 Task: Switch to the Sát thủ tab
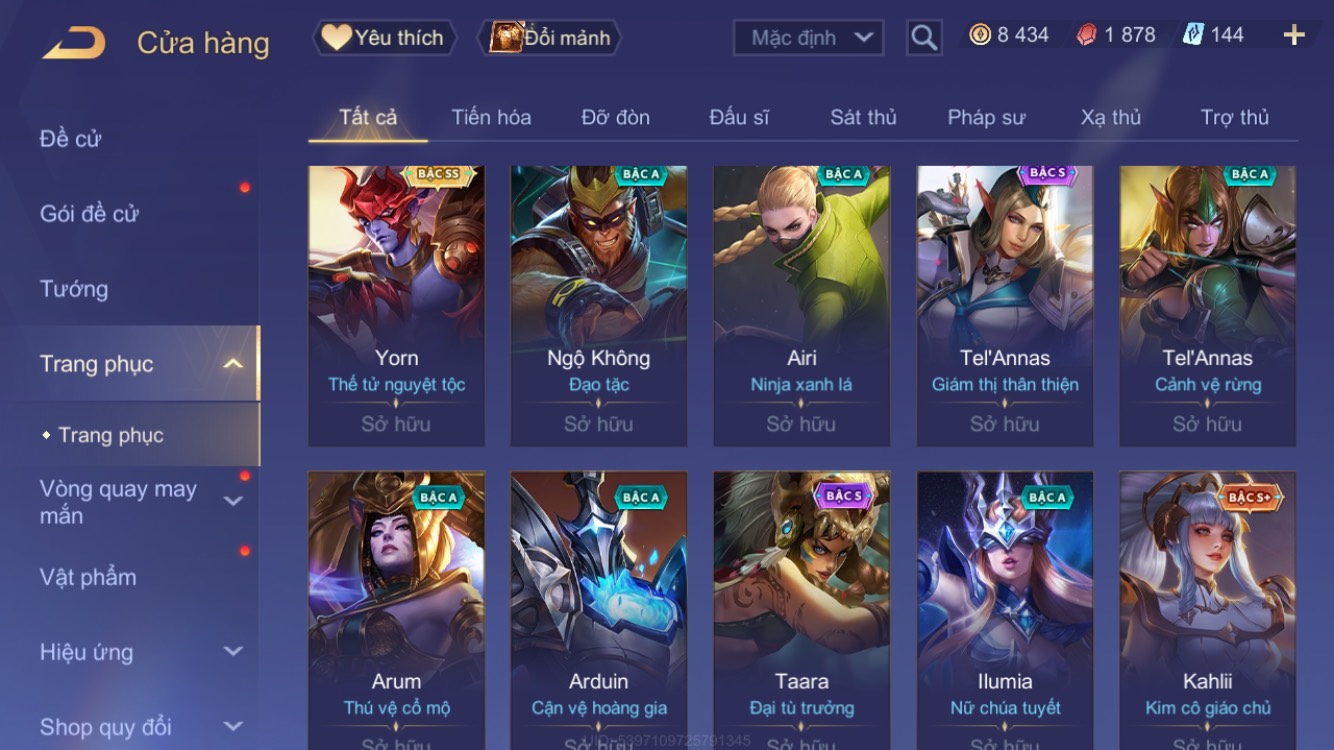(x=863, y=117)
